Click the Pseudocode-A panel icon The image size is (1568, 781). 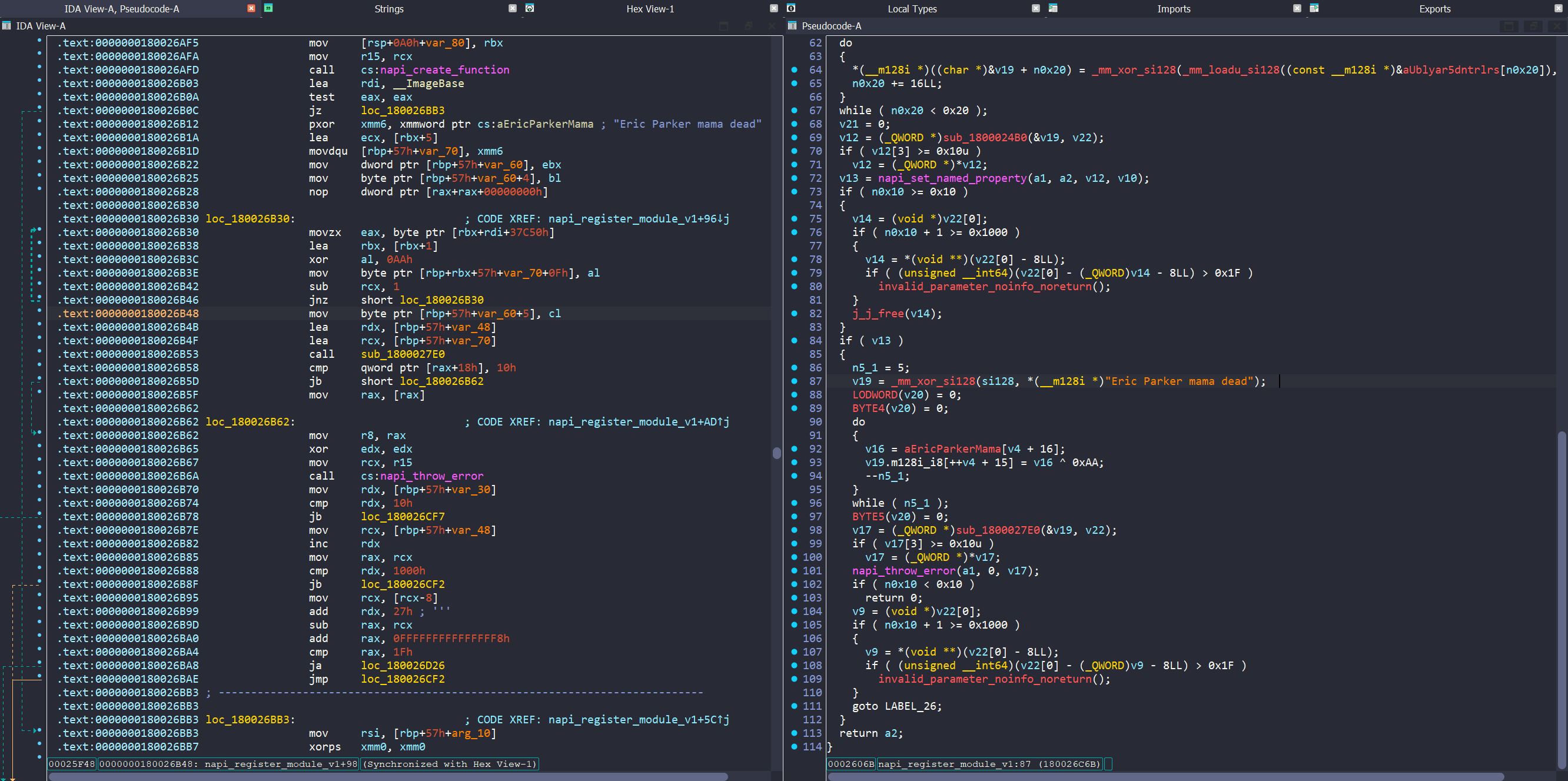[x=792, y=25]
